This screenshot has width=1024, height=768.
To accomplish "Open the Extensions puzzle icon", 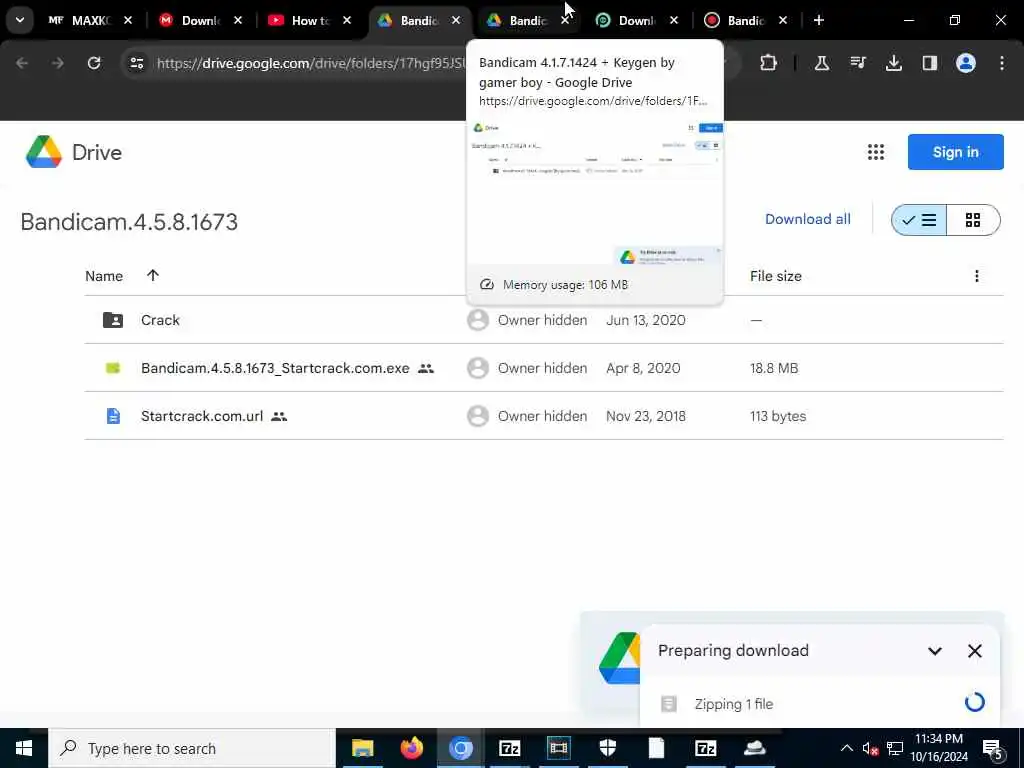I will click(769, 63).
